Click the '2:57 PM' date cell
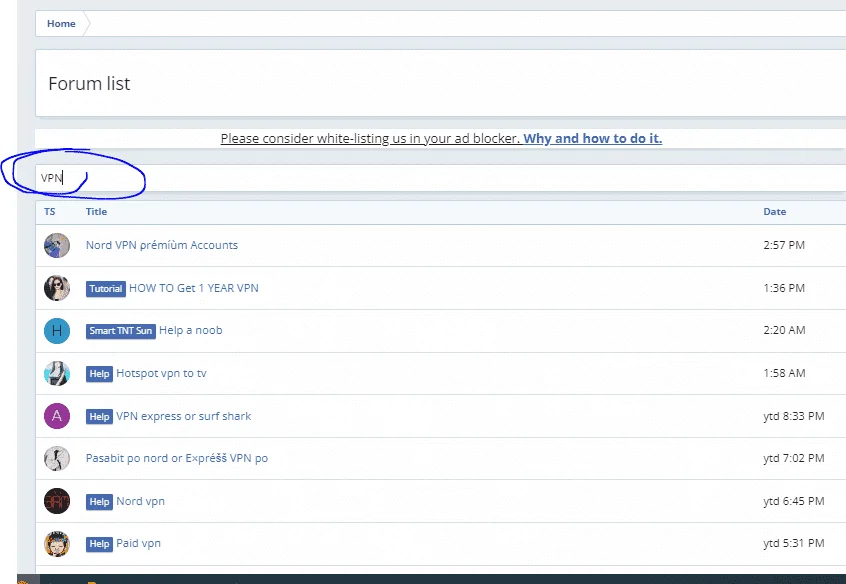This screenshot has height=584, width=846. coord(784,245)
